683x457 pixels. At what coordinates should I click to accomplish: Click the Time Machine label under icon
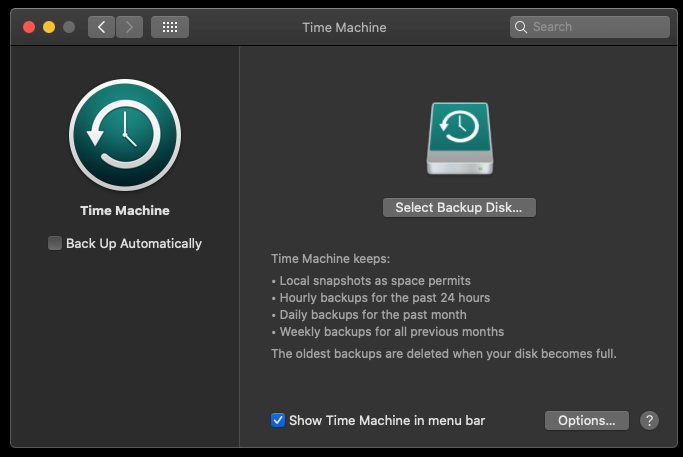(125, 210)
